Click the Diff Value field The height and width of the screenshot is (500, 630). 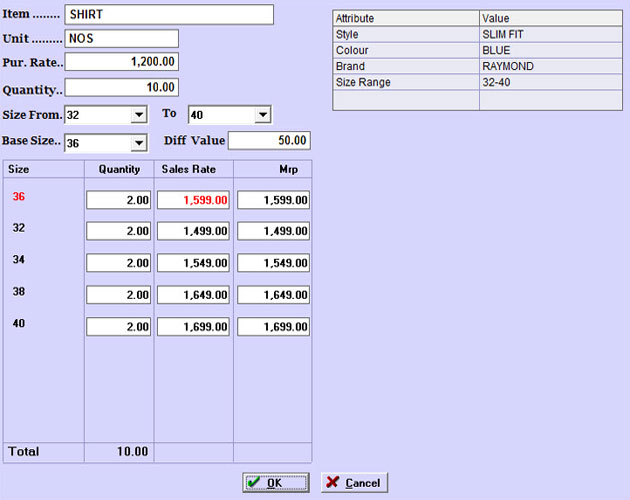[269, 141]
